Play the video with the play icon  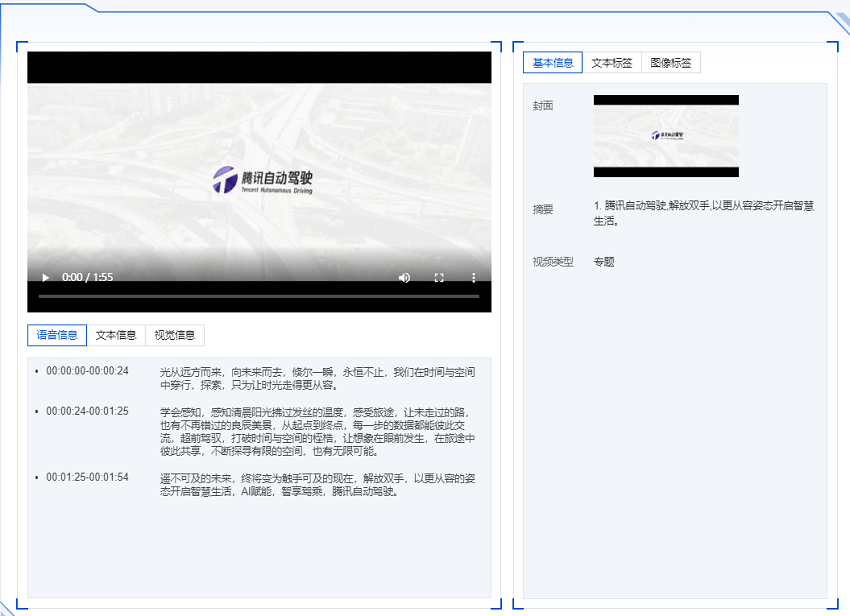click(x=46, y=278)
